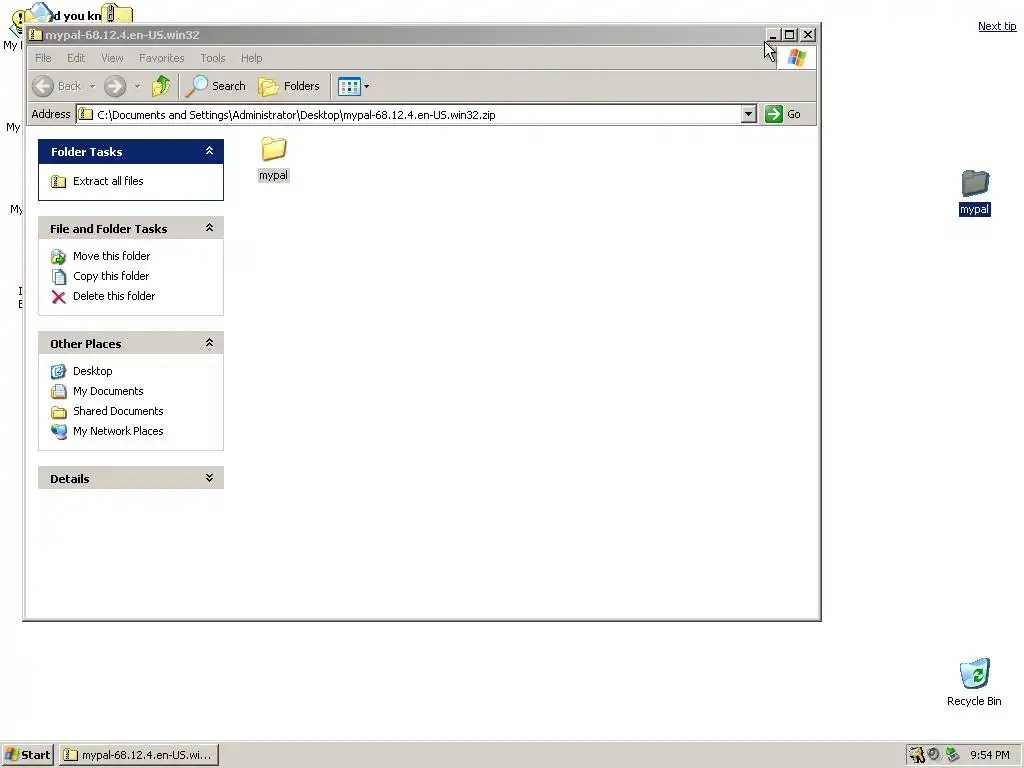Click the Extract all files zip icon
This screenshot has height=768, width=1024.
coord(59,182)
